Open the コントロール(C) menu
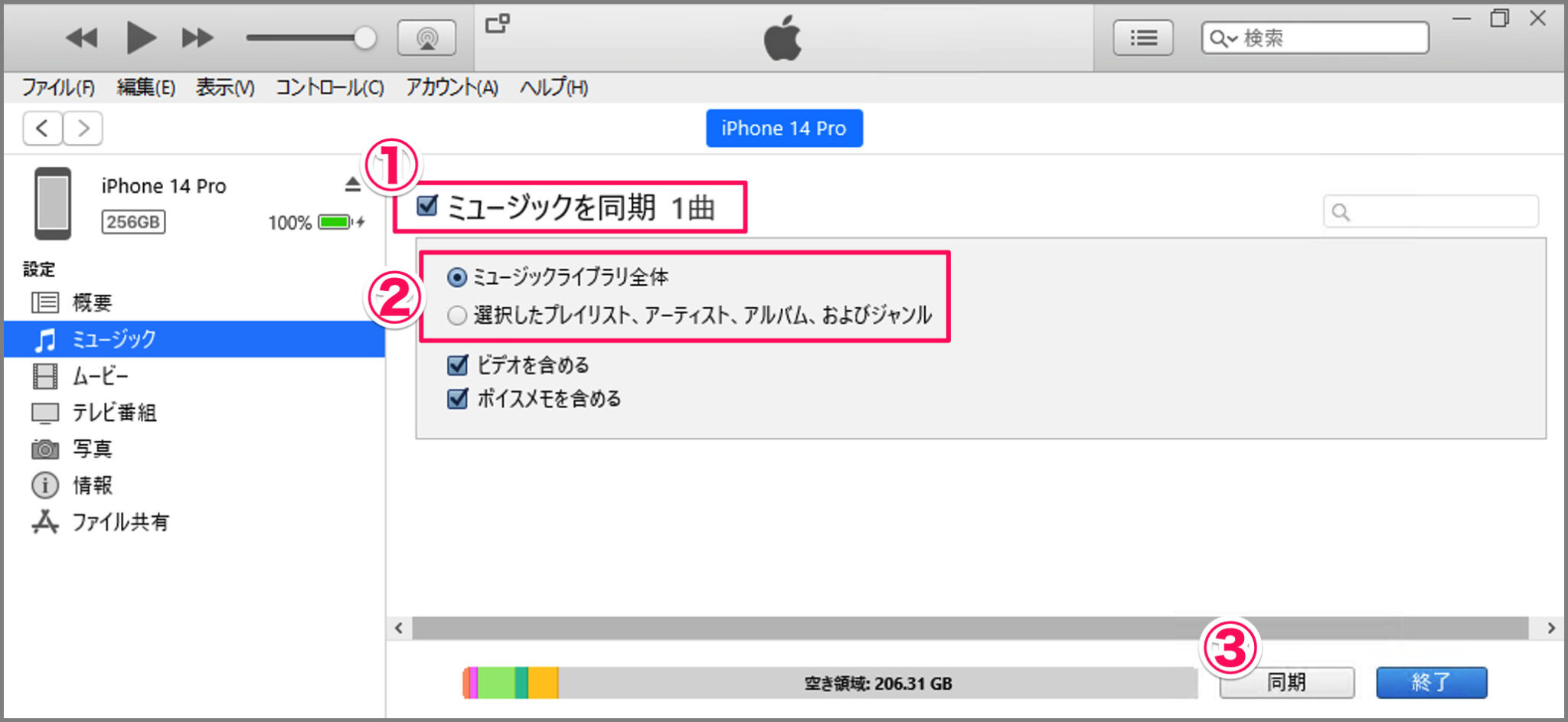1568x722 pixels. coord(329,87)
